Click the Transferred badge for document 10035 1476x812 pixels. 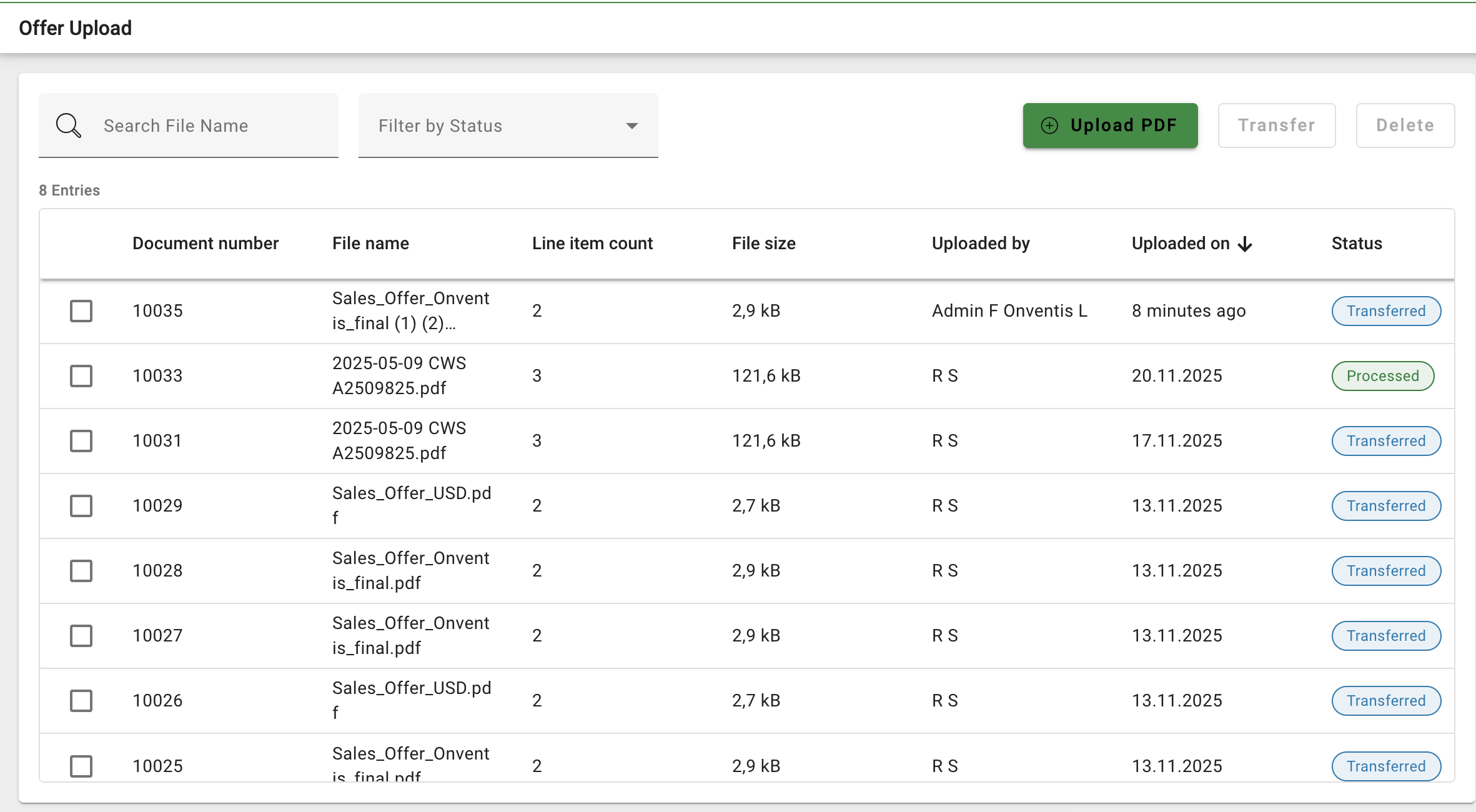click(x=1385, y=311)
